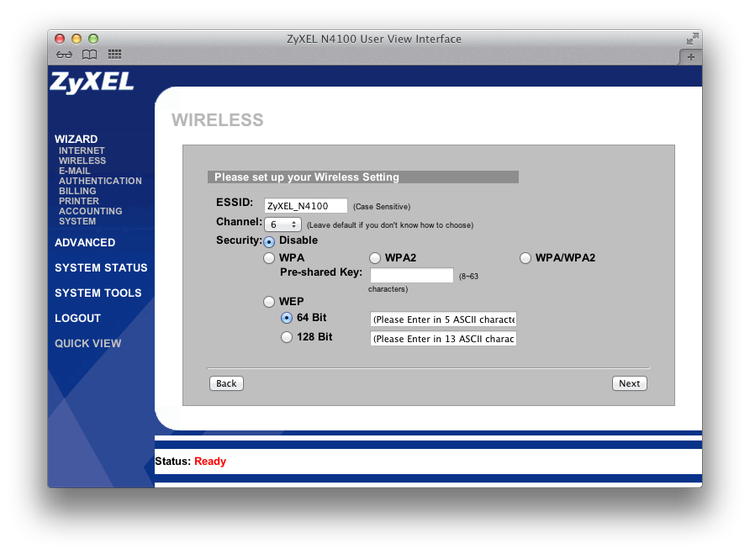Go to the WIRELESS wizard step

point(82,161)
